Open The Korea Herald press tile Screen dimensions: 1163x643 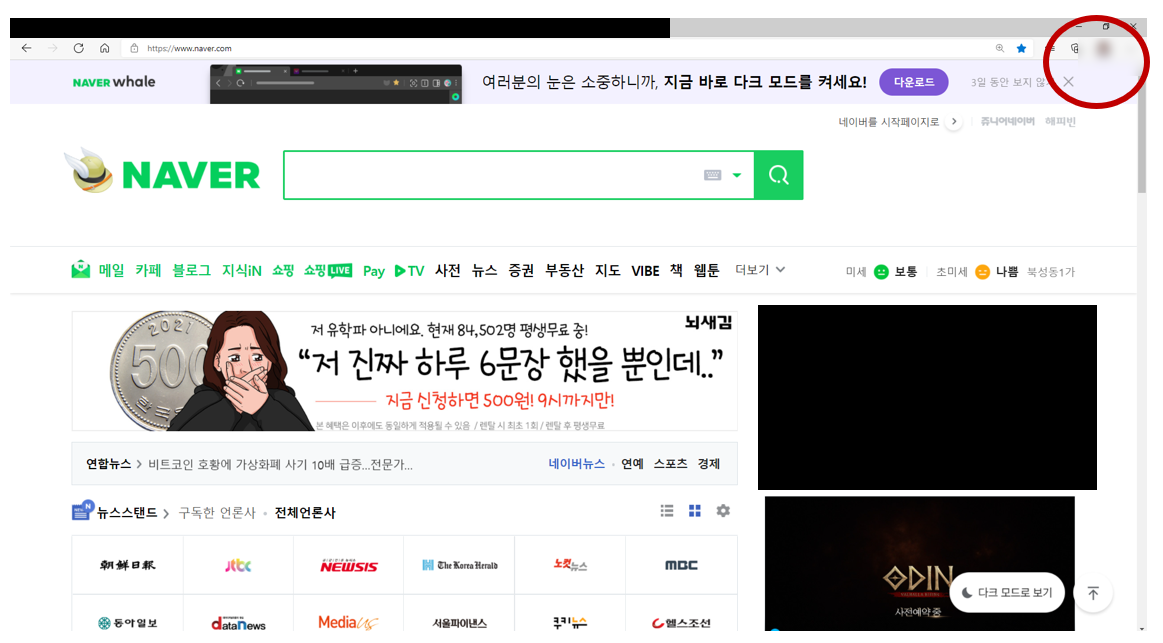click(x=459, y=565)
